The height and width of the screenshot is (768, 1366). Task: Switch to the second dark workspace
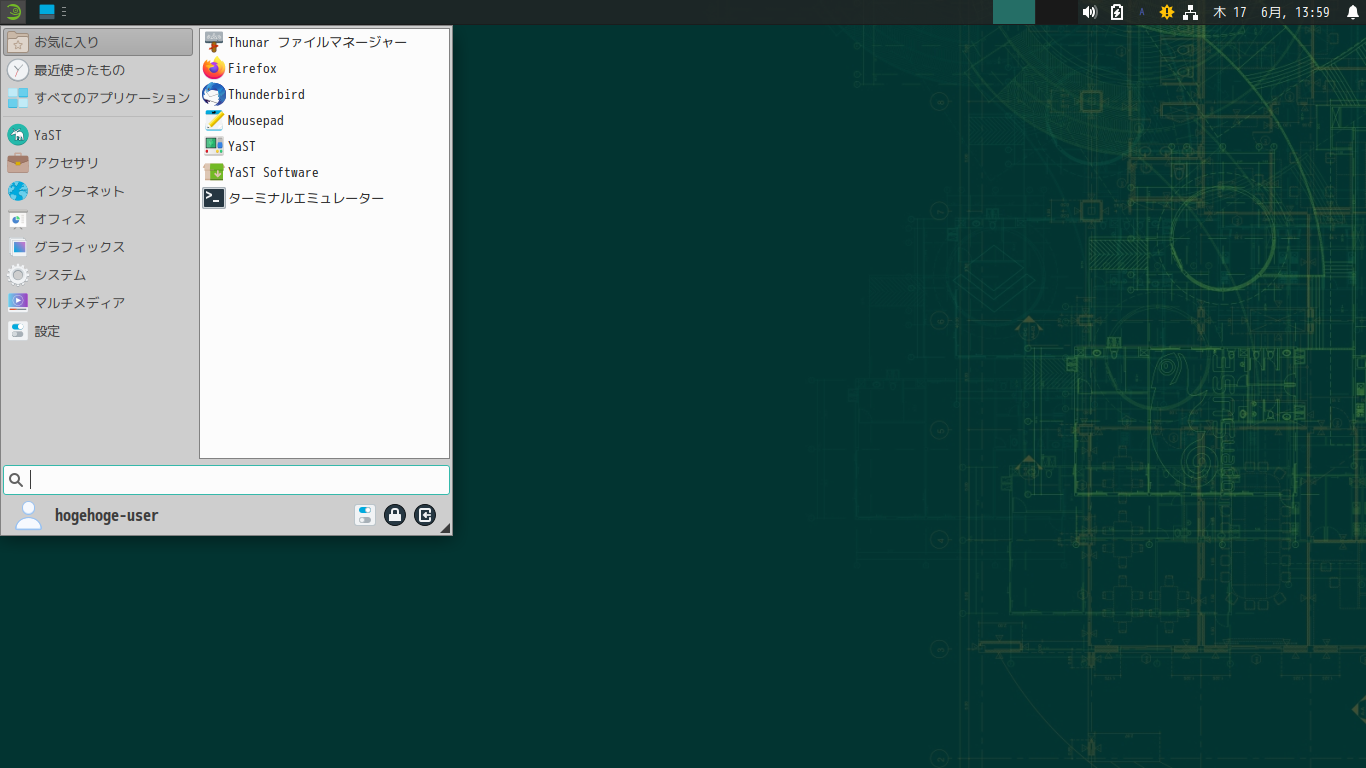[x=1056, y=12]
